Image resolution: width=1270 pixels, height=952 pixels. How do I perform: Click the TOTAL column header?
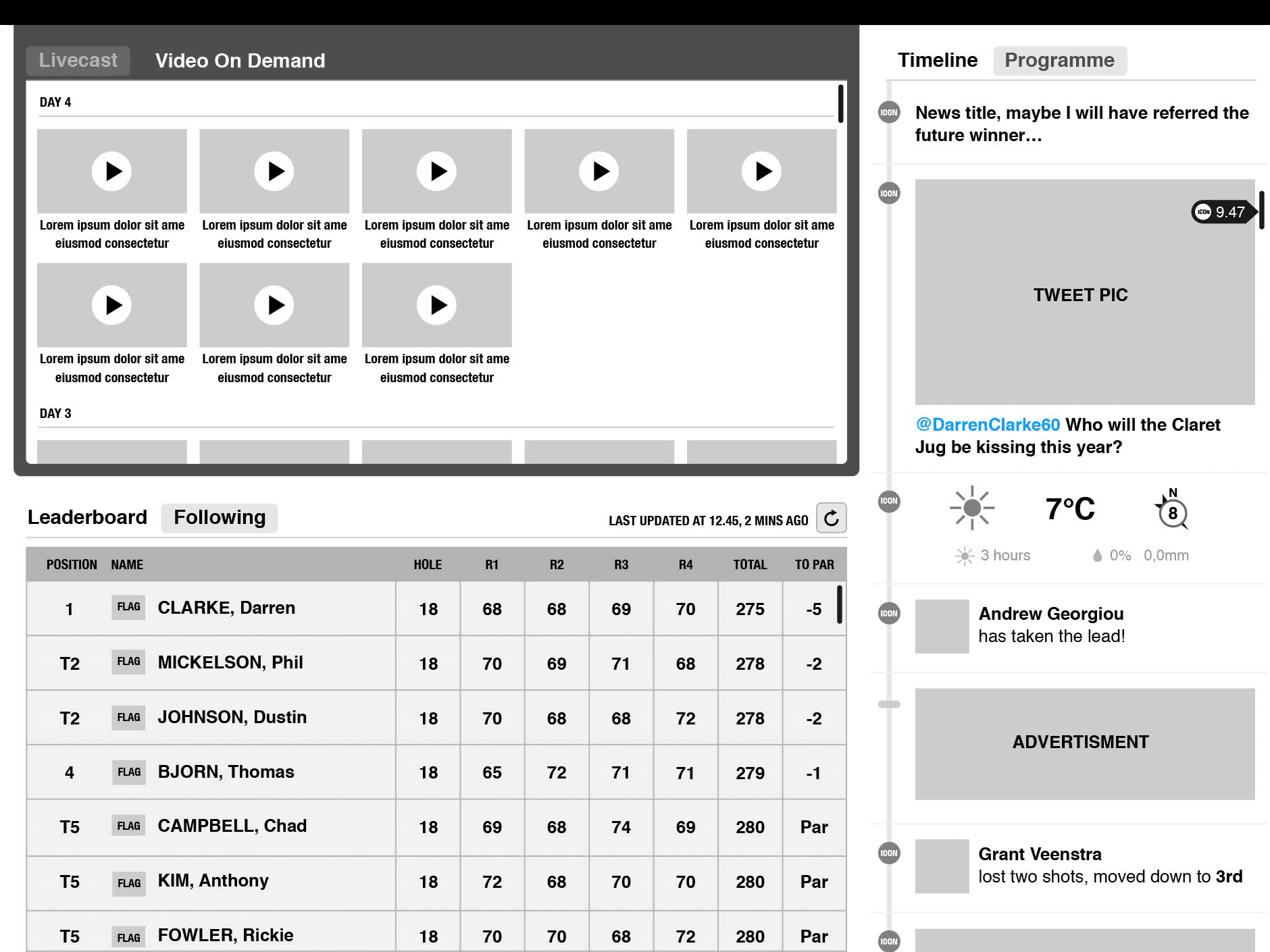tap(750, 564)
